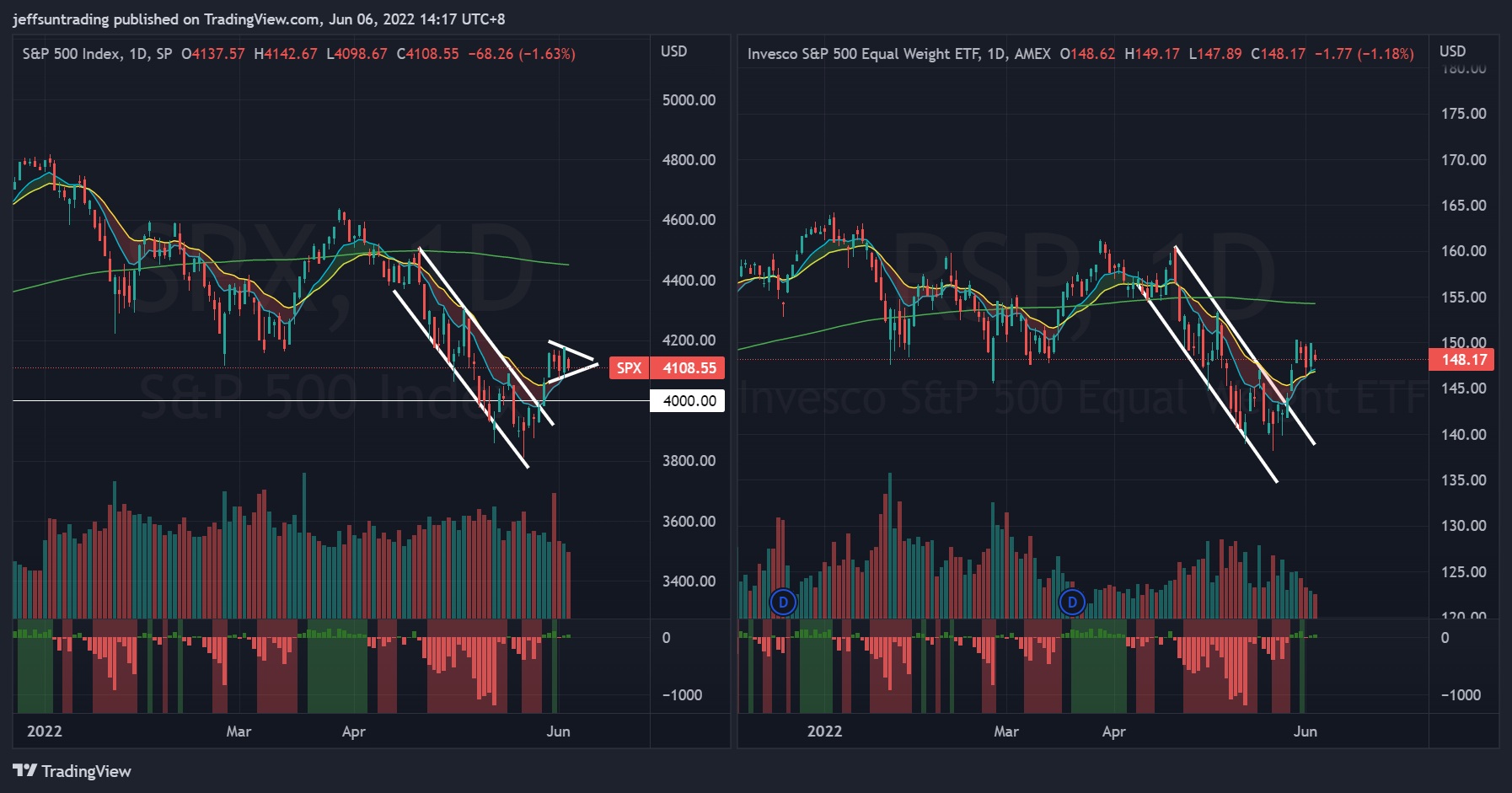Click the 170.00 price axis label
This screenshot has height=793, width=1512.
[x=1464, y=160]
